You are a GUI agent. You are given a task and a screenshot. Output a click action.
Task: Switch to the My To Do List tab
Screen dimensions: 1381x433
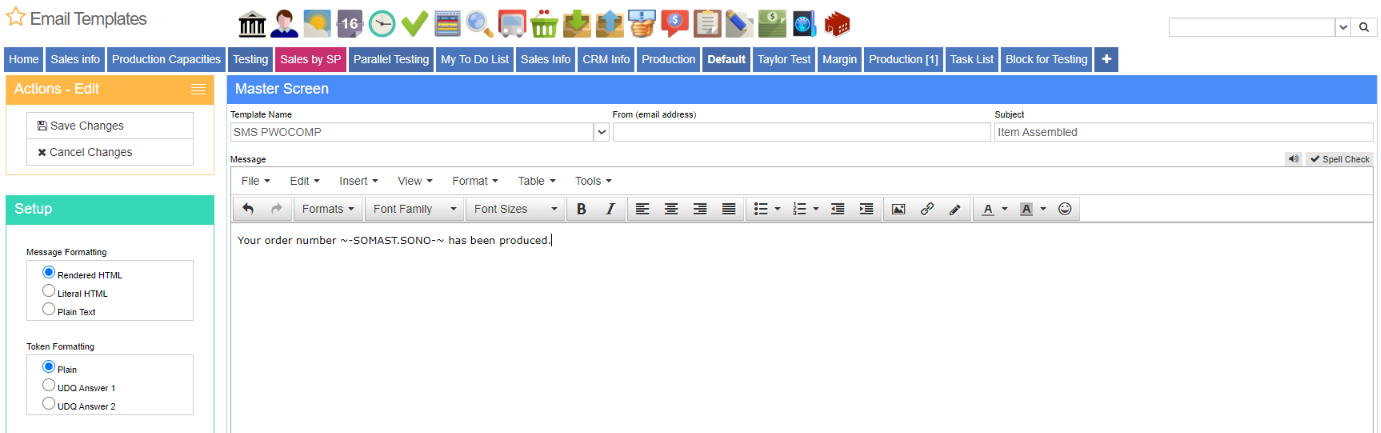475,59
